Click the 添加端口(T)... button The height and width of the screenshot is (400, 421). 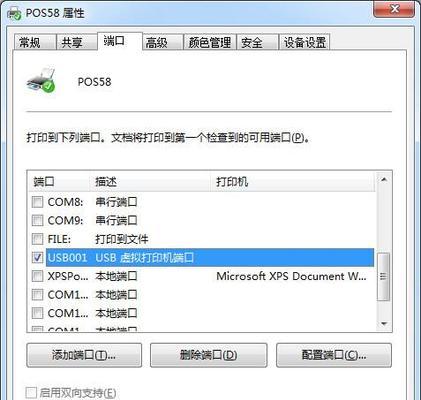coord(84,355)
